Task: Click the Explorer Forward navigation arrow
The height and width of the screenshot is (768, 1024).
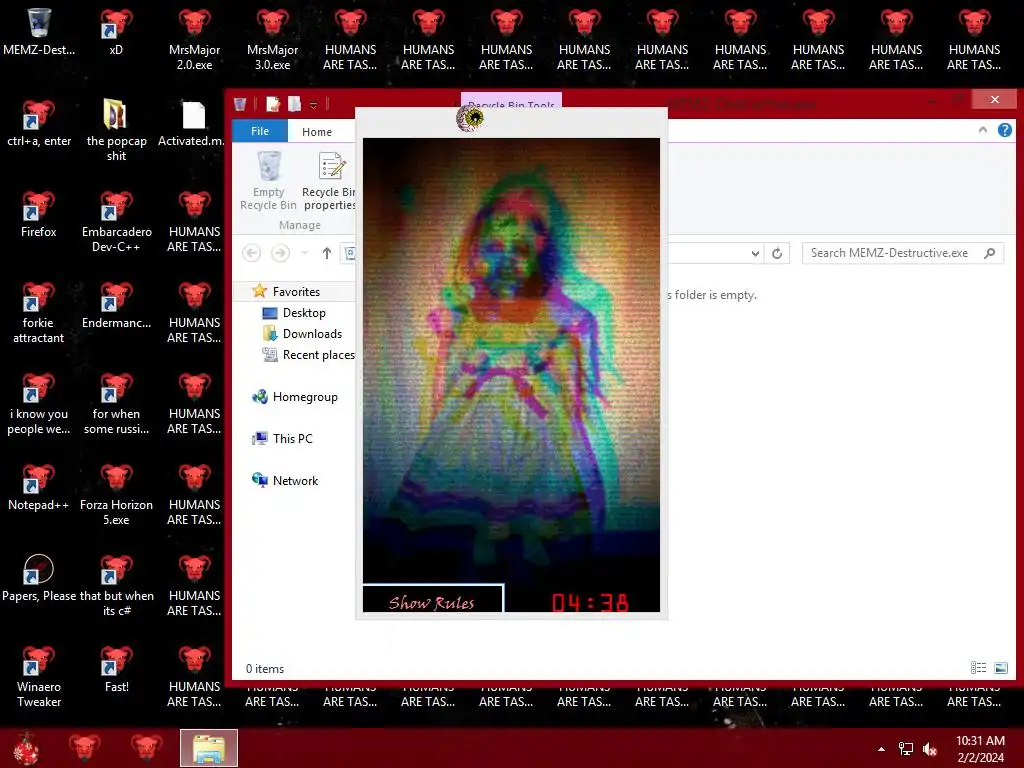Action: [x=280, y=253]
